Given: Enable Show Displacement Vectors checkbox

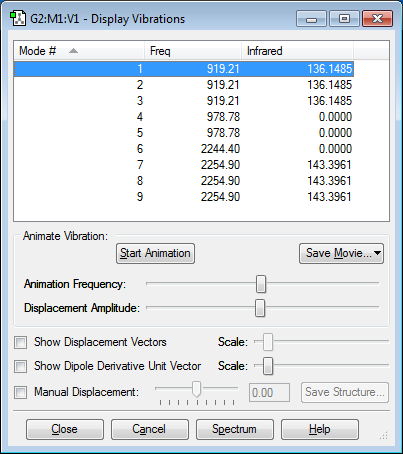Looking at the screenshot, I should click(21, 342).
